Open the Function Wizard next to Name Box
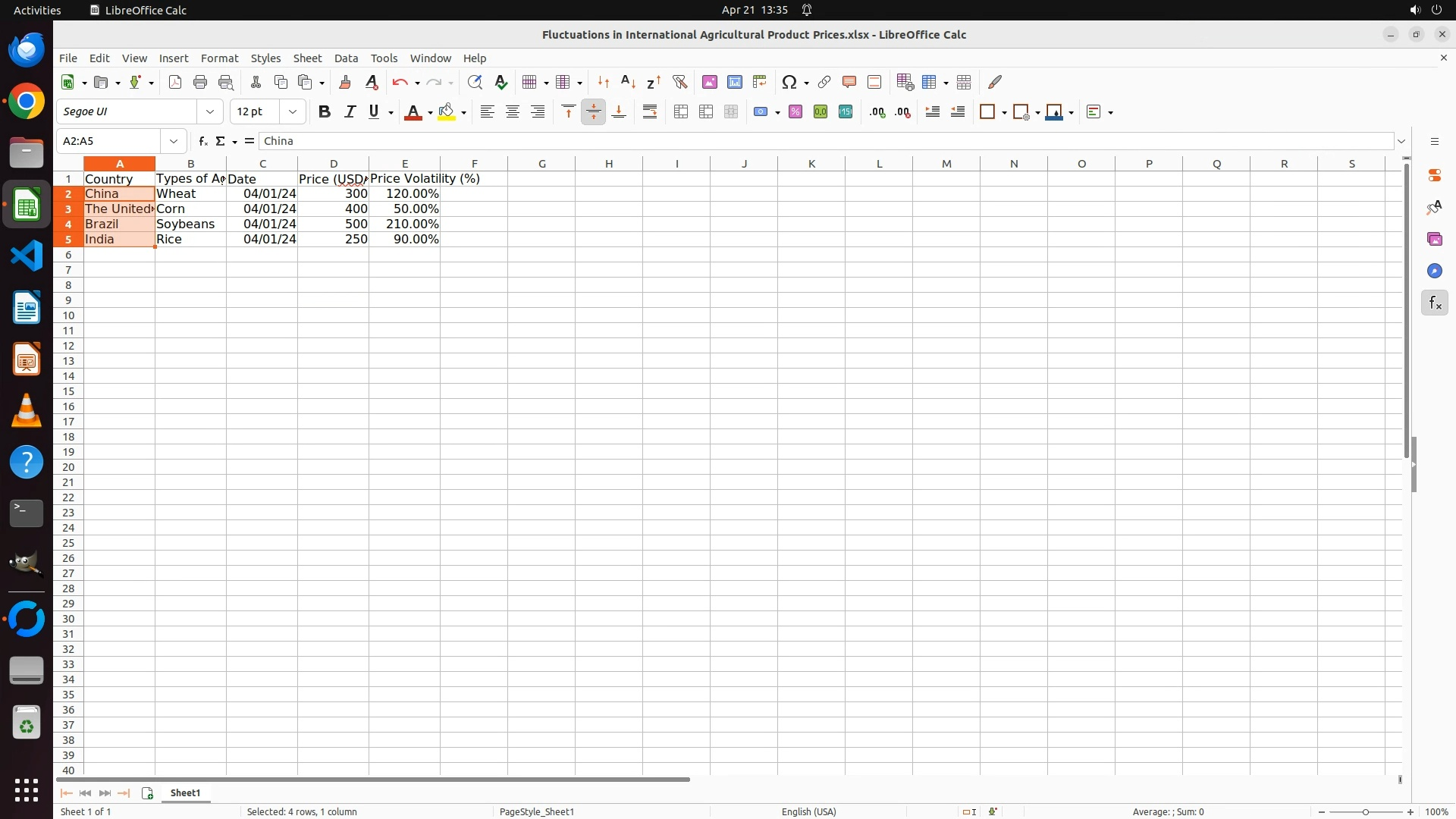 202,141
